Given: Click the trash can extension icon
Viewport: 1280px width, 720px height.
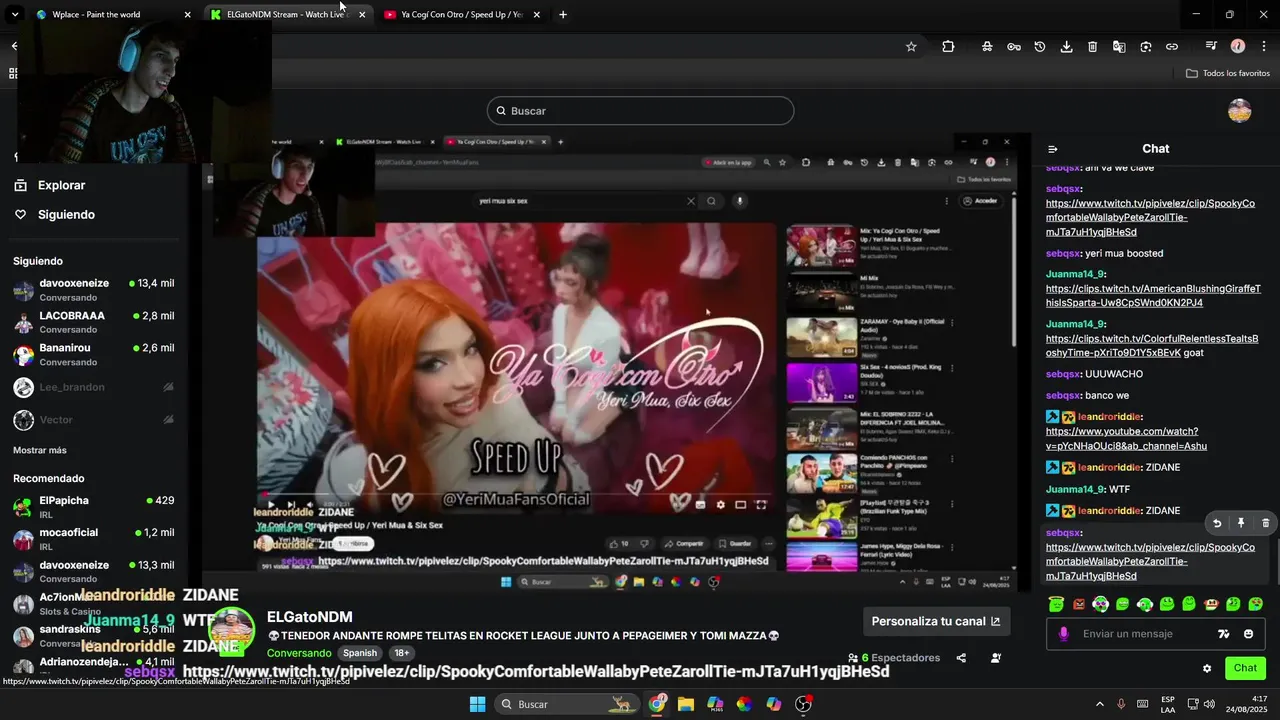Looking at the screenshot, I should pyautogui.click(x=1092, y=46).
